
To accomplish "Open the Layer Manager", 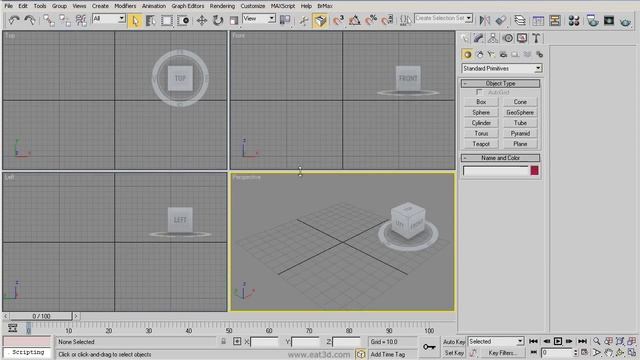I will 520,20.
